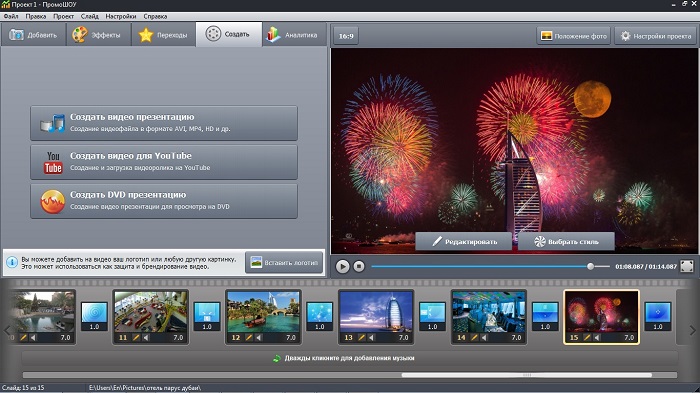The width and height of the screenshot is (700, 393).
Task: Toggle the speaker icon on slide 13
Action: tap(371, 338)
